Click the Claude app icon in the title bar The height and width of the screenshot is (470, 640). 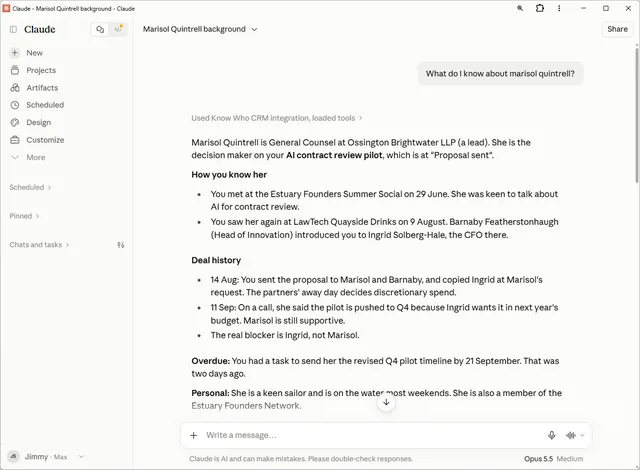coord(7,8)
